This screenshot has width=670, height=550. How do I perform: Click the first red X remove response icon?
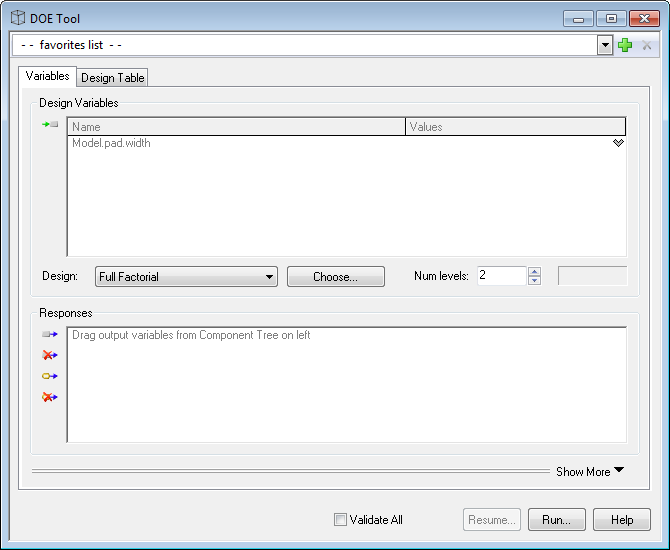[50, 355]
